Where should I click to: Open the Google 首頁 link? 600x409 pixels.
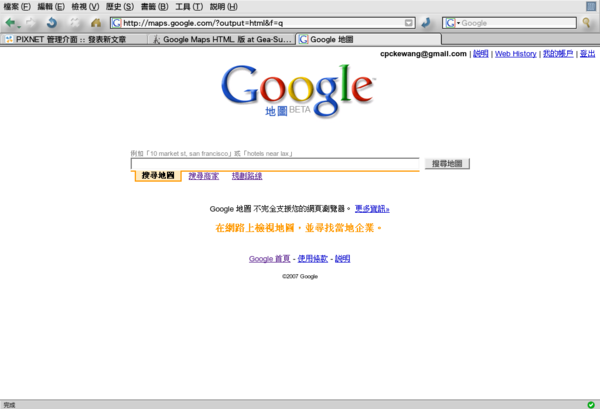pos(269,259)
